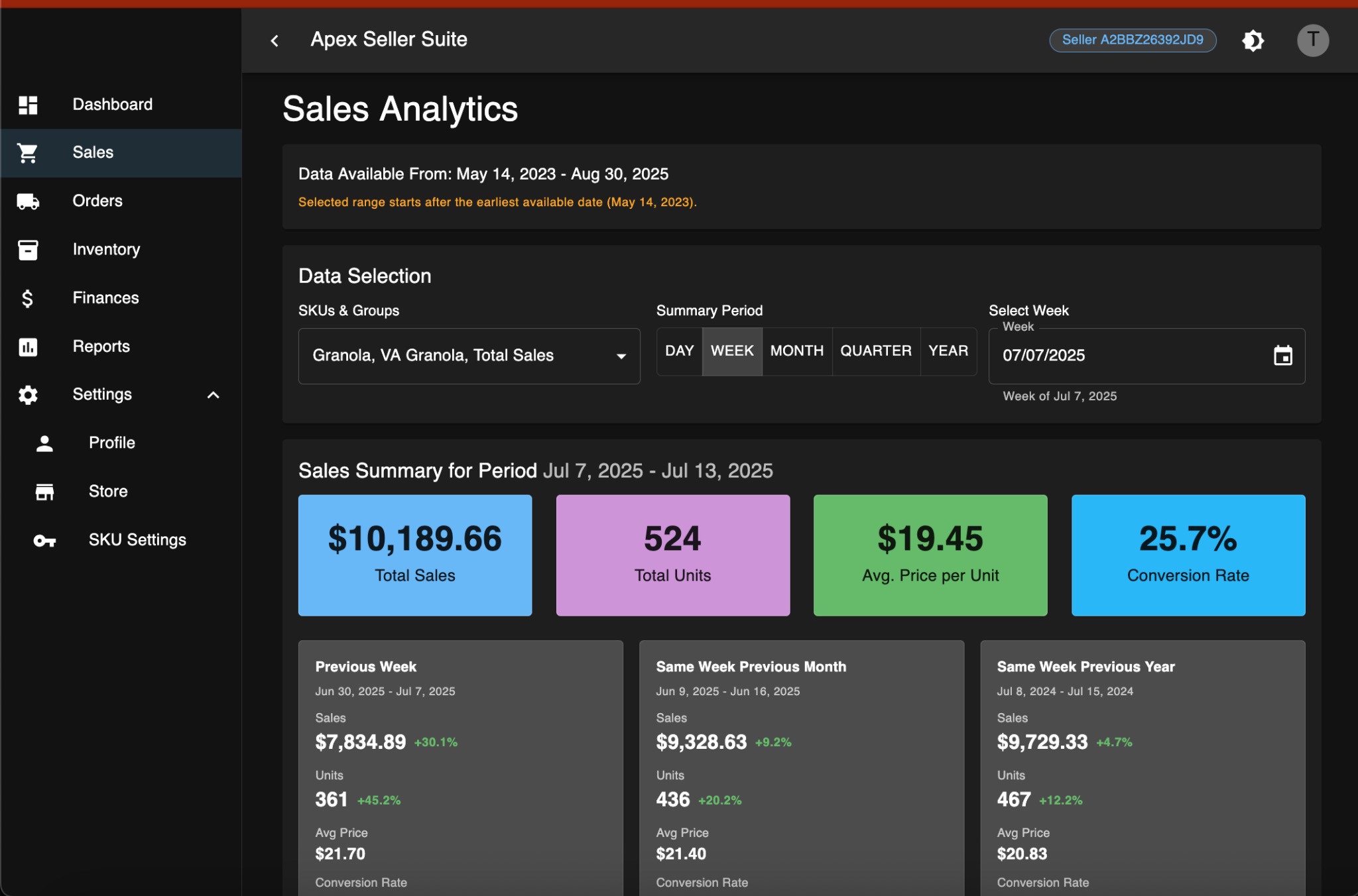Open the week calendar picker icon

(x=1282, y=356)
